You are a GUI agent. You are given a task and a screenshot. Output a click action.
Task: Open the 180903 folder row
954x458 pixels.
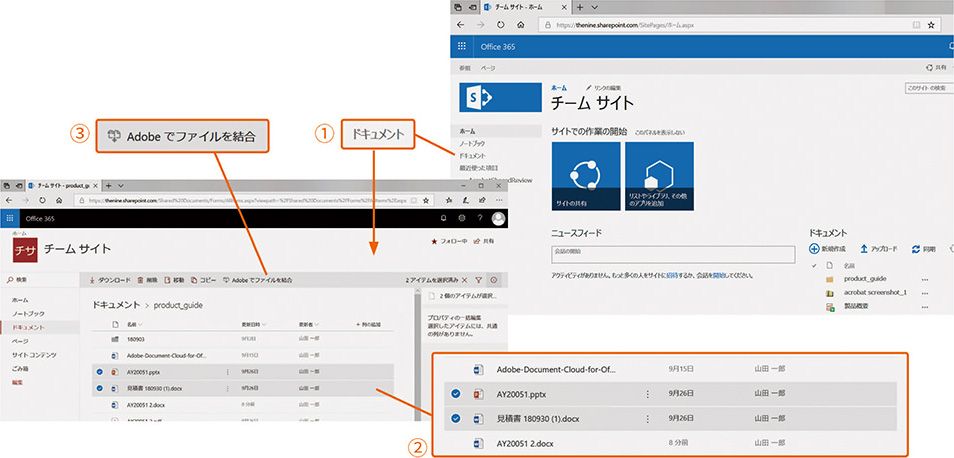[x=243, y=339]
